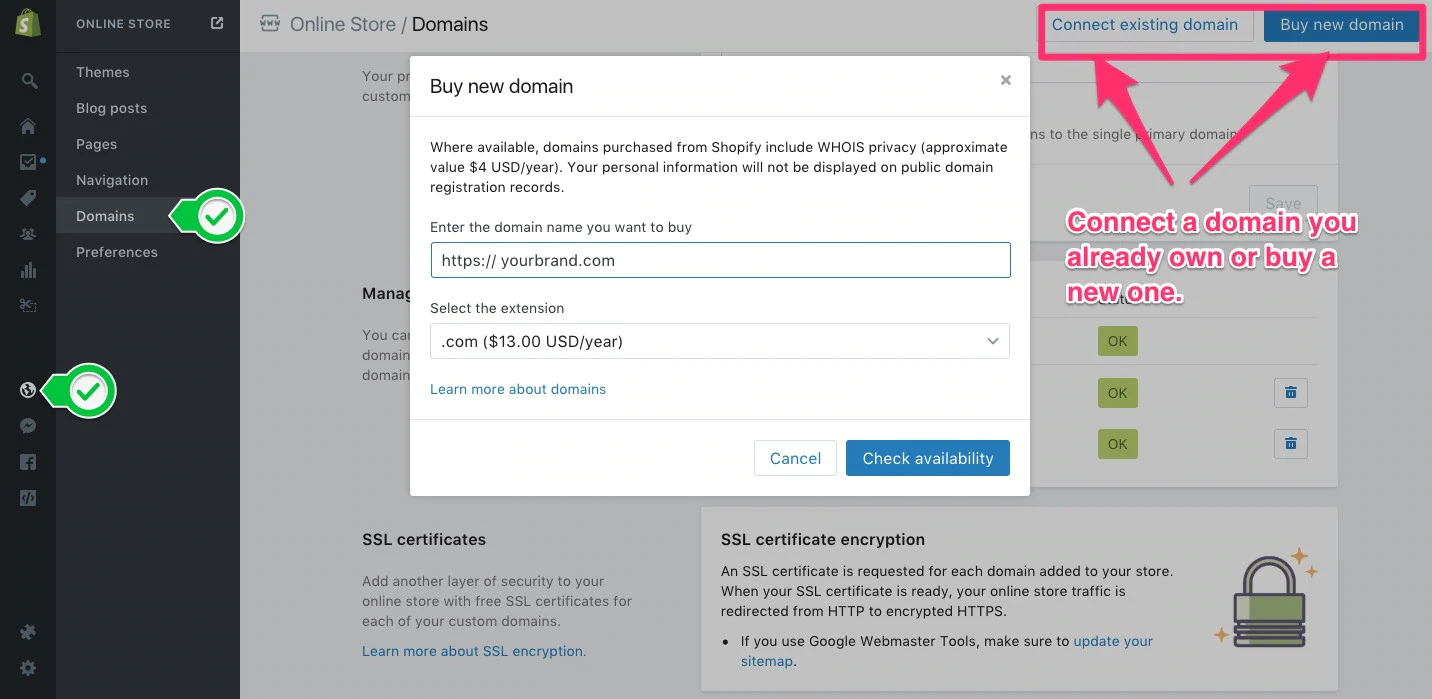Open Orders from the sidebar checkbox icon
This screenshot has width=1432, height=699.
(x=28, y=162)
